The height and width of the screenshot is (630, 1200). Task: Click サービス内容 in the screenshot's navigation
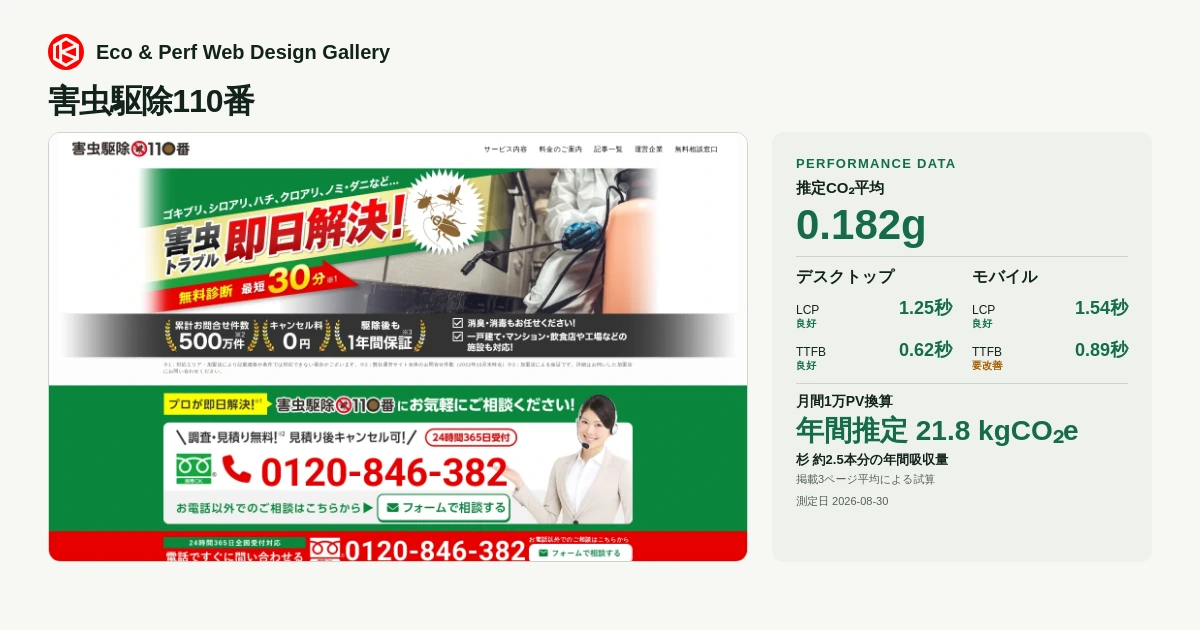(x=505, y=149)
